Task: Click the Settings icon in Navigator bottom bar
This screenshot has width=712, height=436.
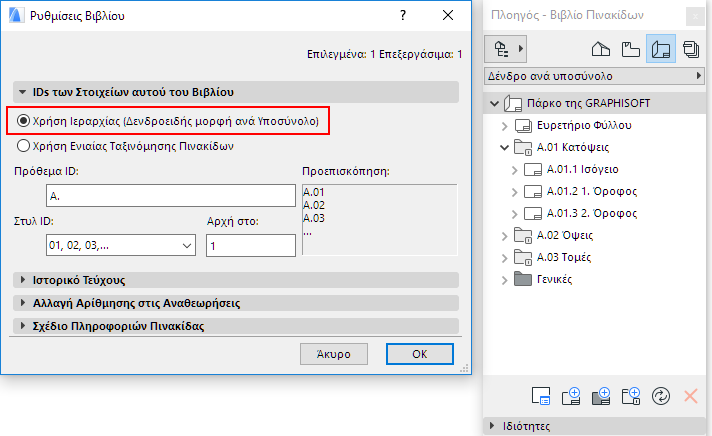Action: pos(541,396)
